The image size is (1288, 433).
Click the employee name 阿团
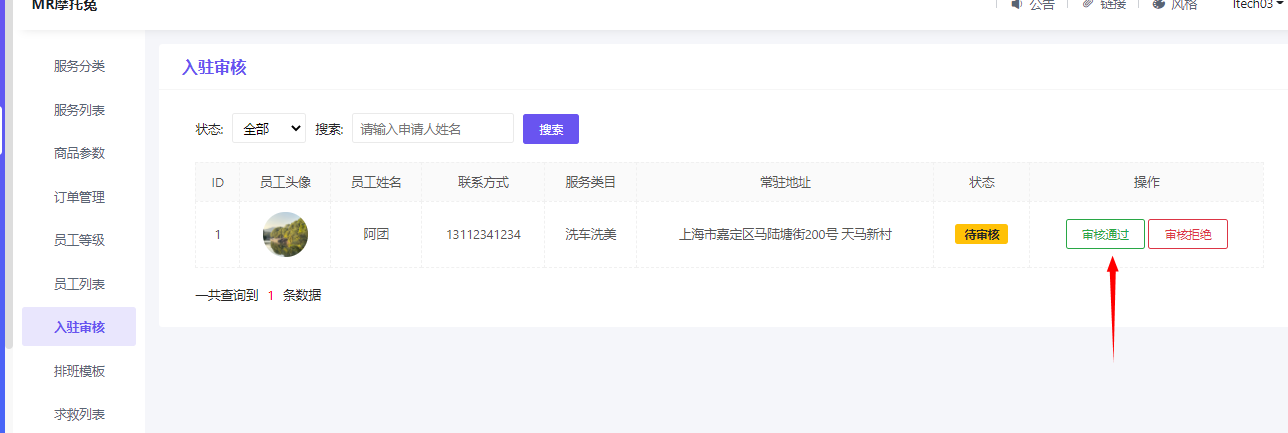pyautogui.click(x=376, y=235)
